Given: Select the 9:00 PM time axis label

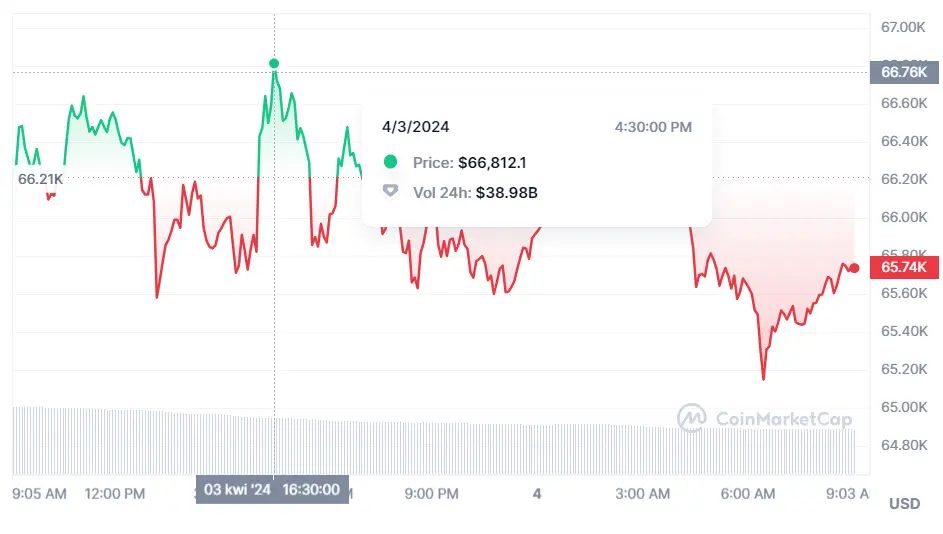Looking at the screenshot, I should (x=432, y=493).
